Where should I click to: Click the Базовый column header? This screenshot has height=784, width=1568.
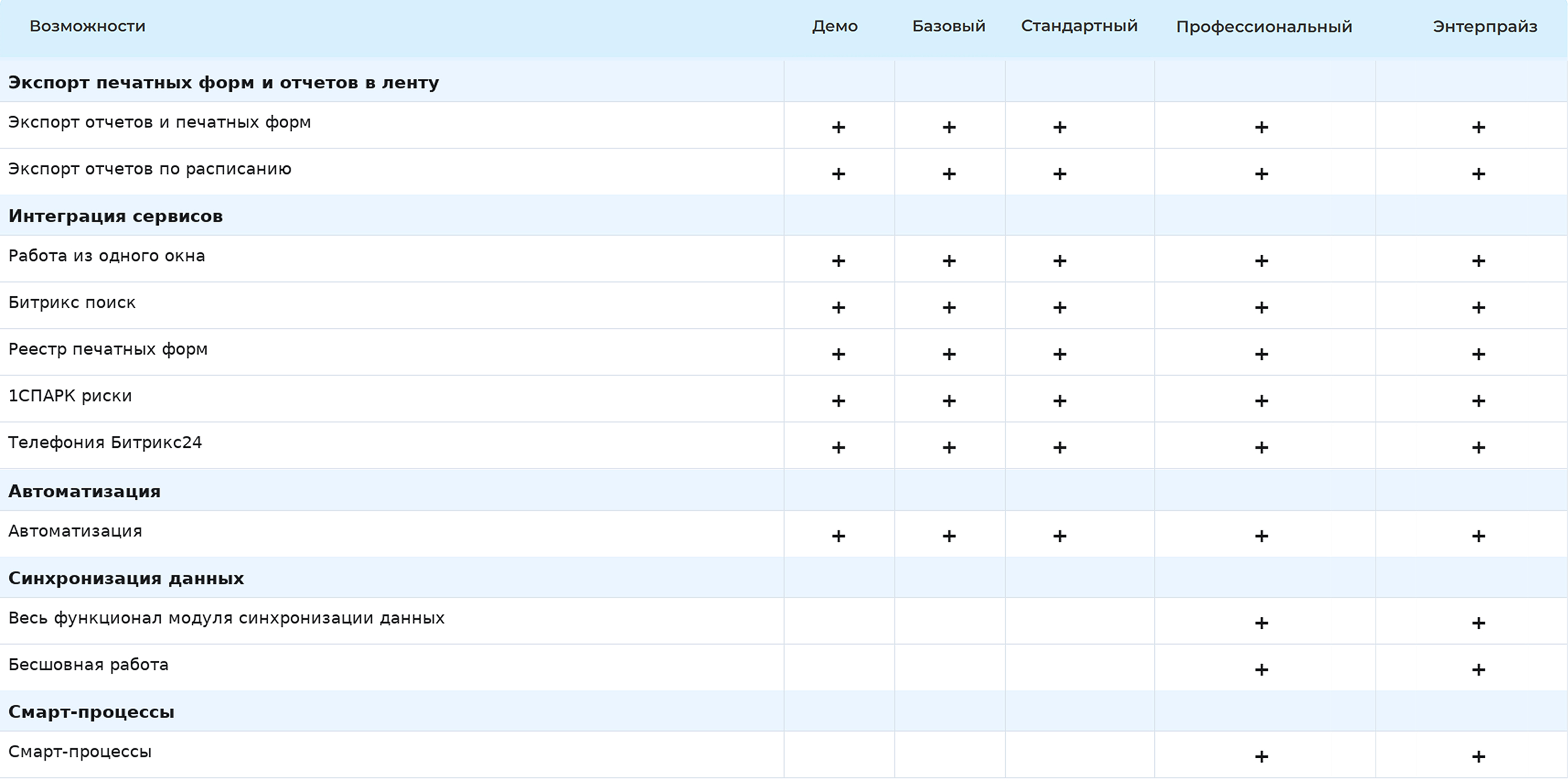click(949, 26)
